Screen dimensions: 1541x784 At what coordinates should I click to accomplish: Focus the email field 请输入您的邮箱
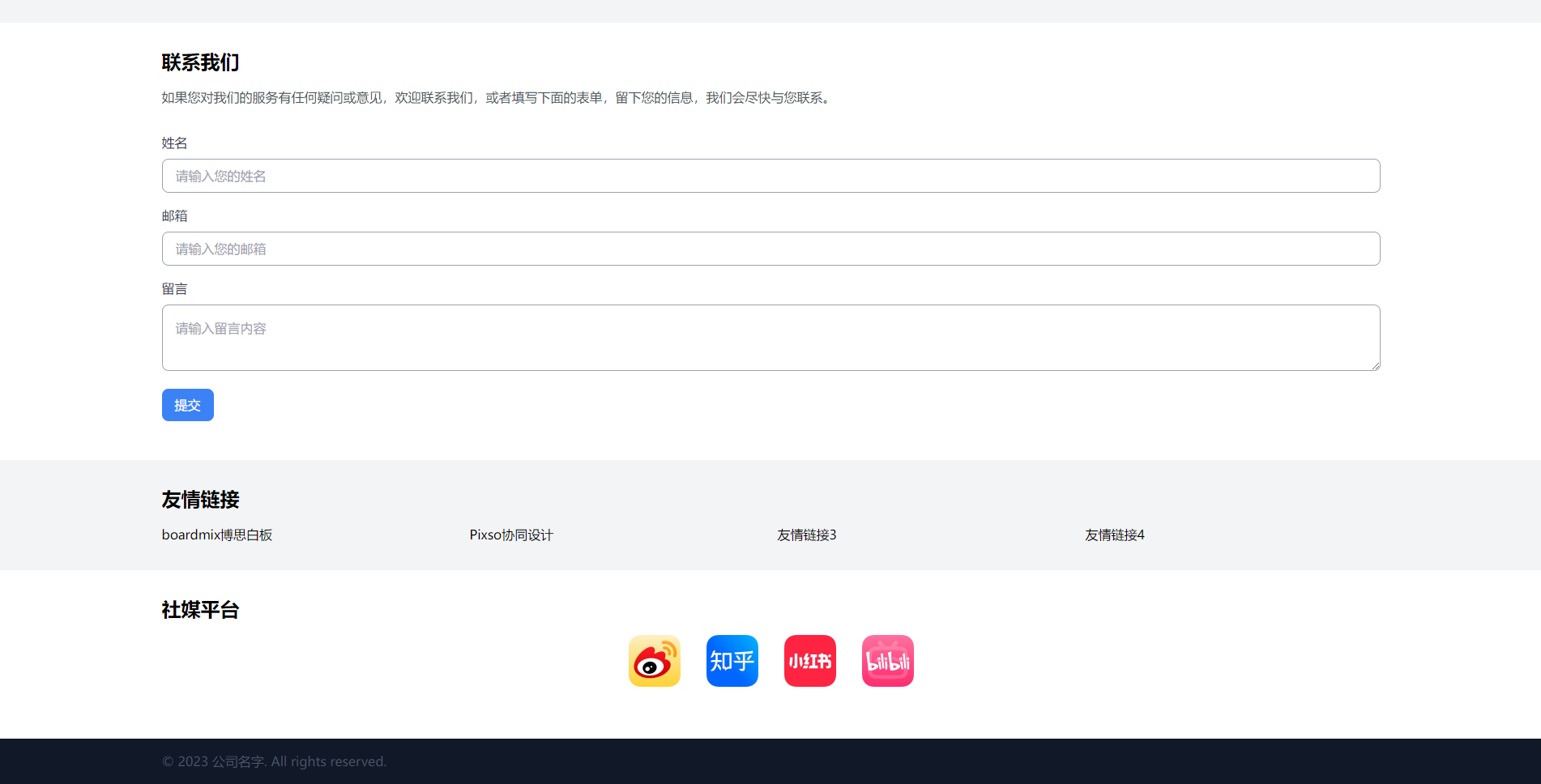[x=770, y=249]
